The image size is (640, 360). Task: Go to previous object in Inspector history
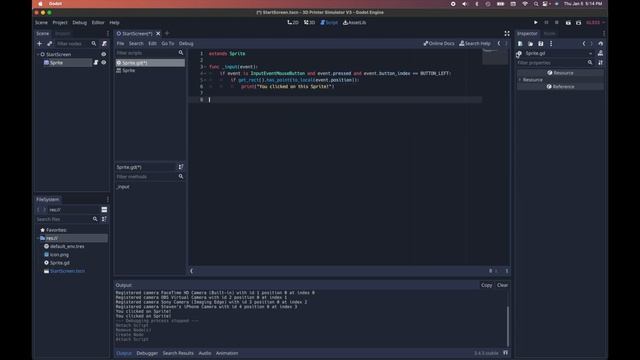(x=584, y=43)
